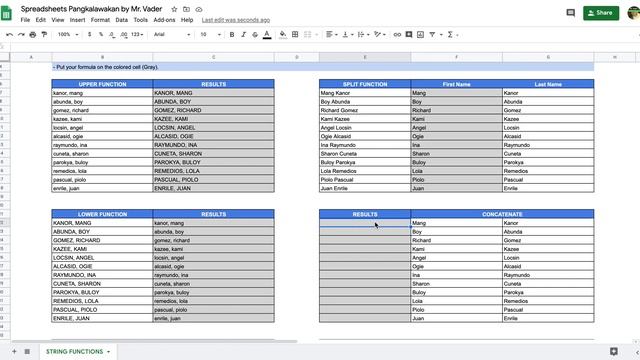The height and width of the screenshot is (360, 640).
Task: Open the all sheets list icon
Action: (27, 351)
